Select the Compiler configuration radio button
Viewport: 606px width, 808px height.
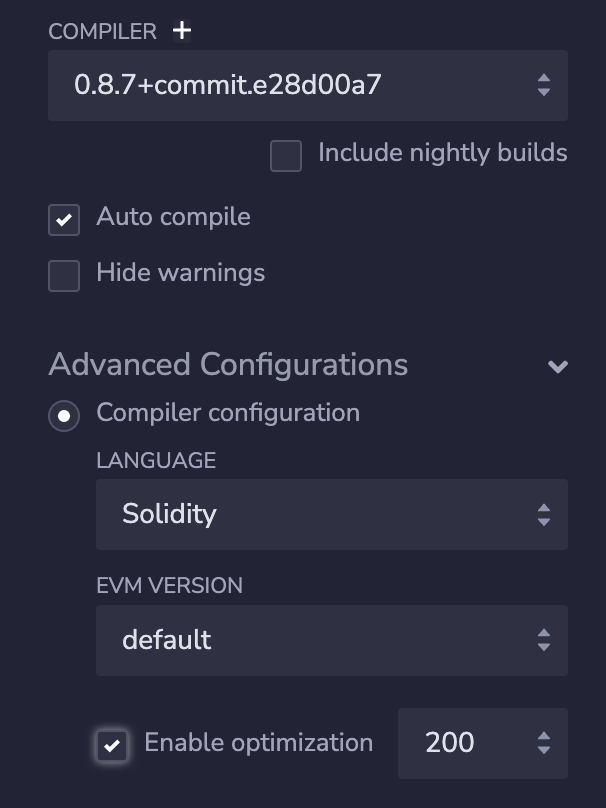64,416
